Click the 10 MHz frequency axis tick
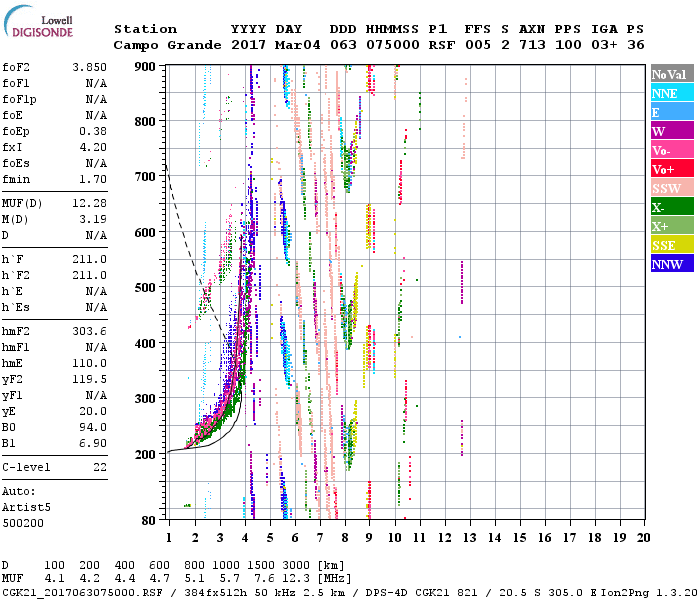This screenshot has height=600, width=700. coord(395,538)
